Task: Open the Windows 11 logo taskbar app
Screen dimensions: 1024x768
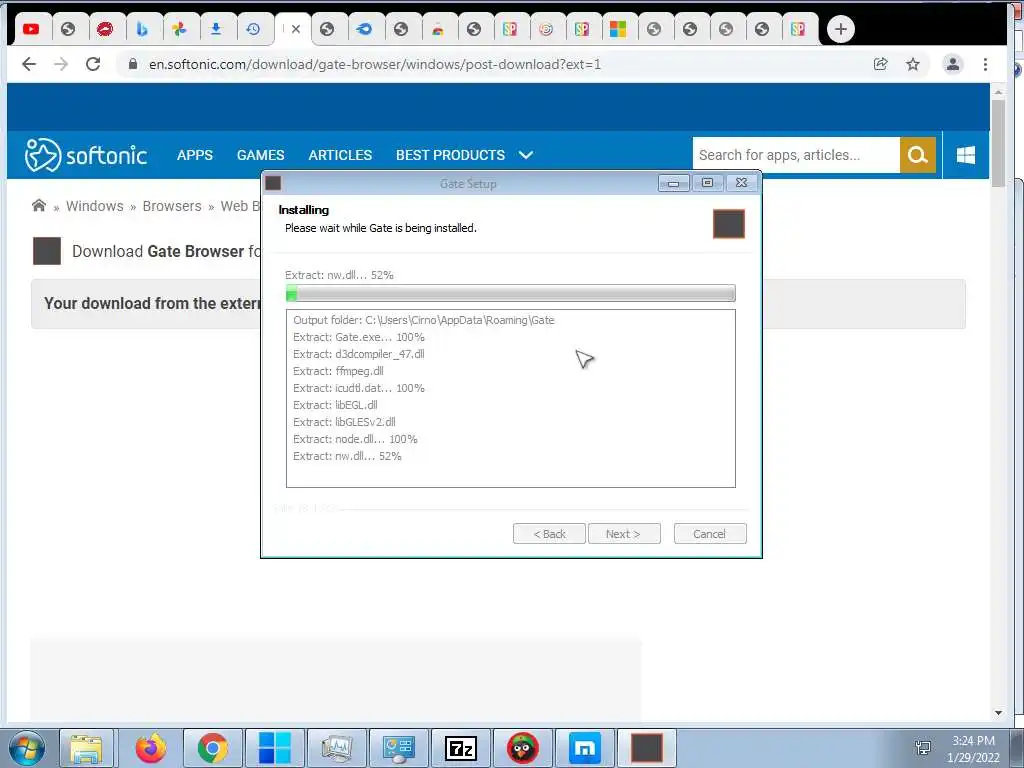Action: [x=274, y=748]
